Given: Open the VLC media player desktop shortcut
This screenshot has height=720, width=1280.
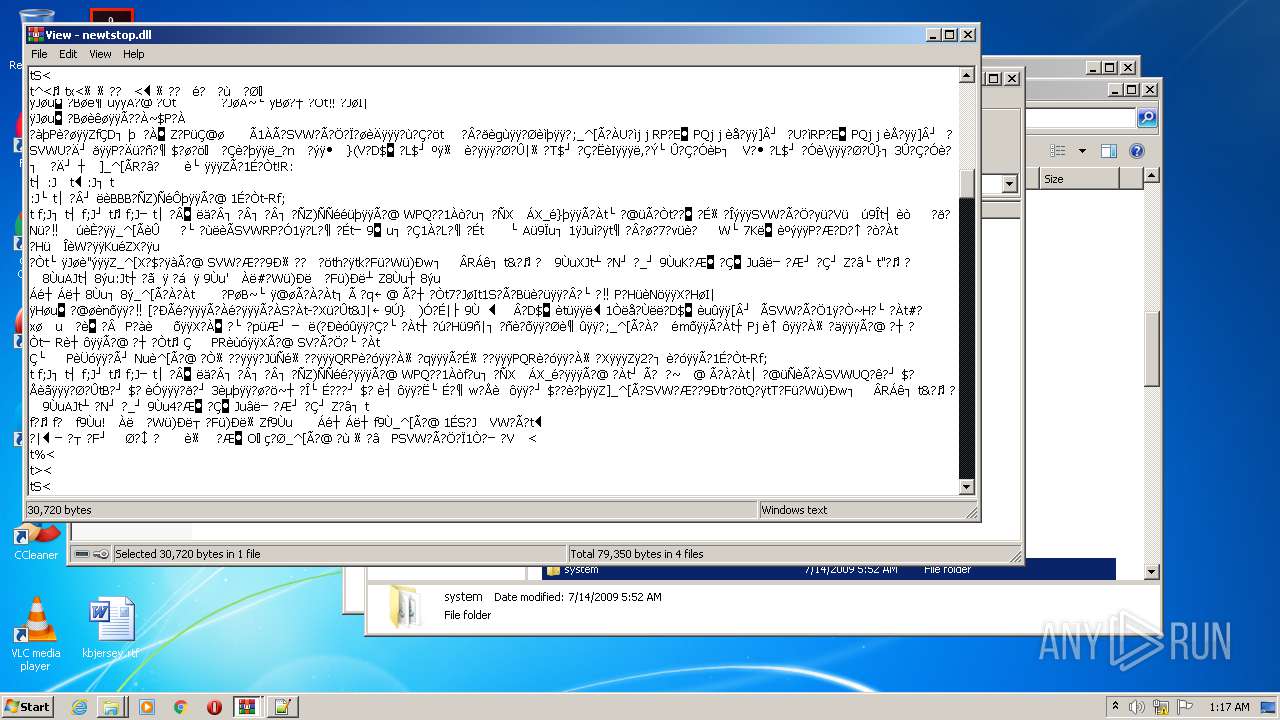Looking at the screenshot, I should pyautogui.click(x=36, y=634).
